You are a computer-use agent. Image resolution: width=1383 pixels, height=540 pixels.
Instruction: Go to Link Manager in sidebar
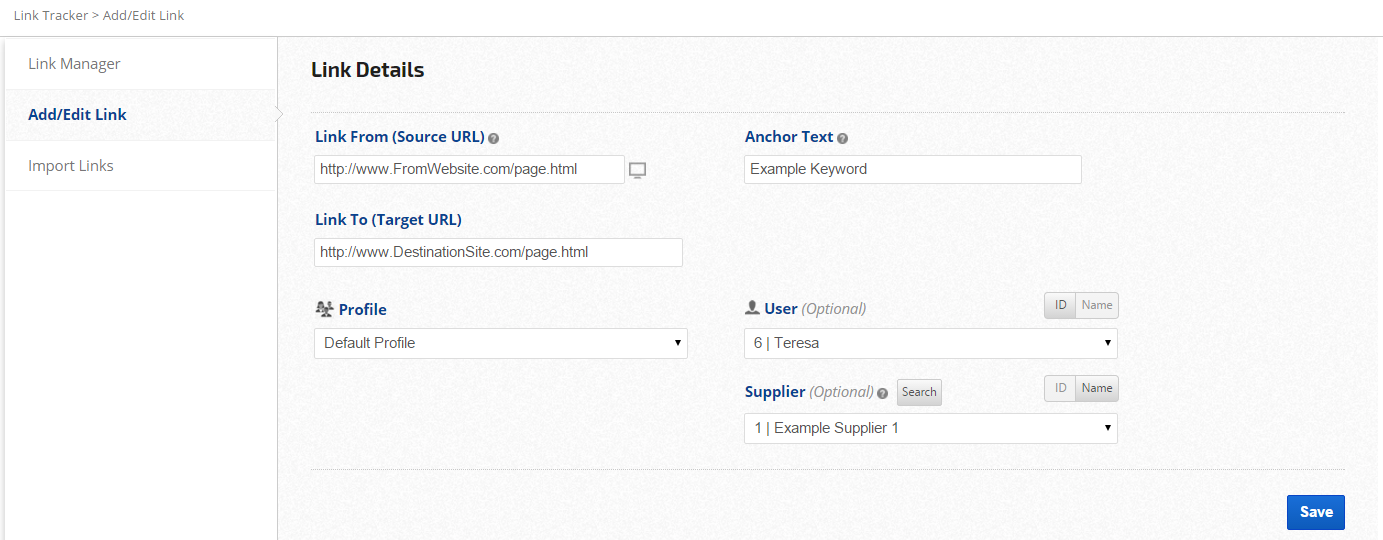(x=74, y=64)
